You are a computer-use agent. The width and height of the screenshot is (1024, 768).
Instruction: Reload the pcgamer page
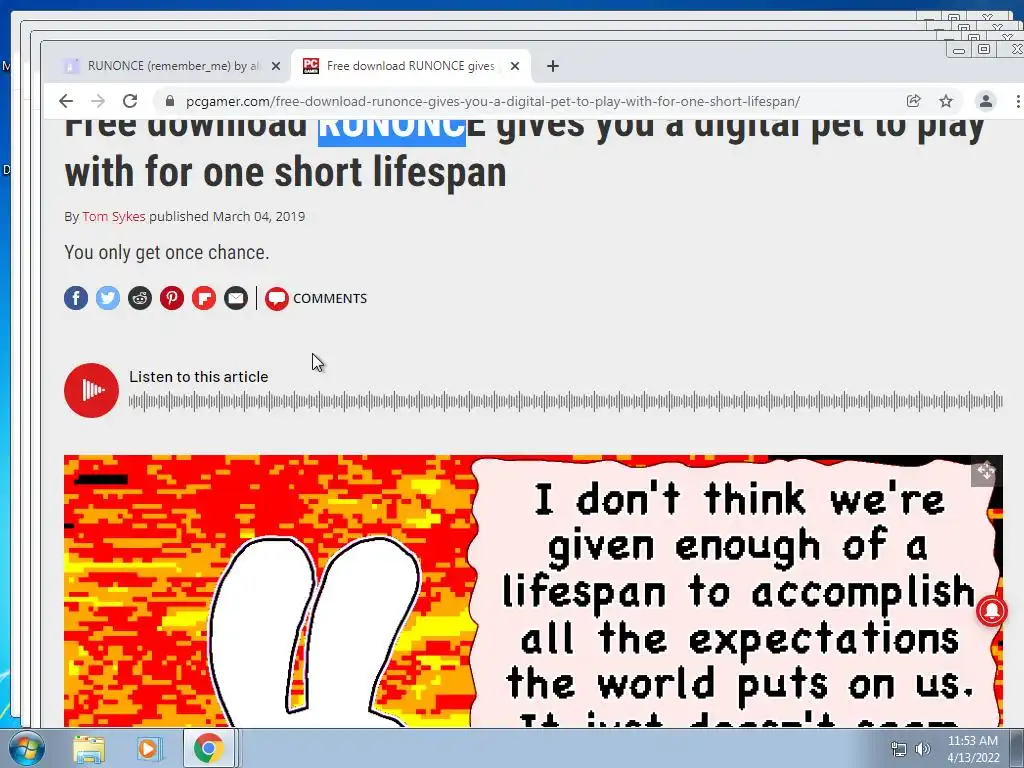(130, 101)
